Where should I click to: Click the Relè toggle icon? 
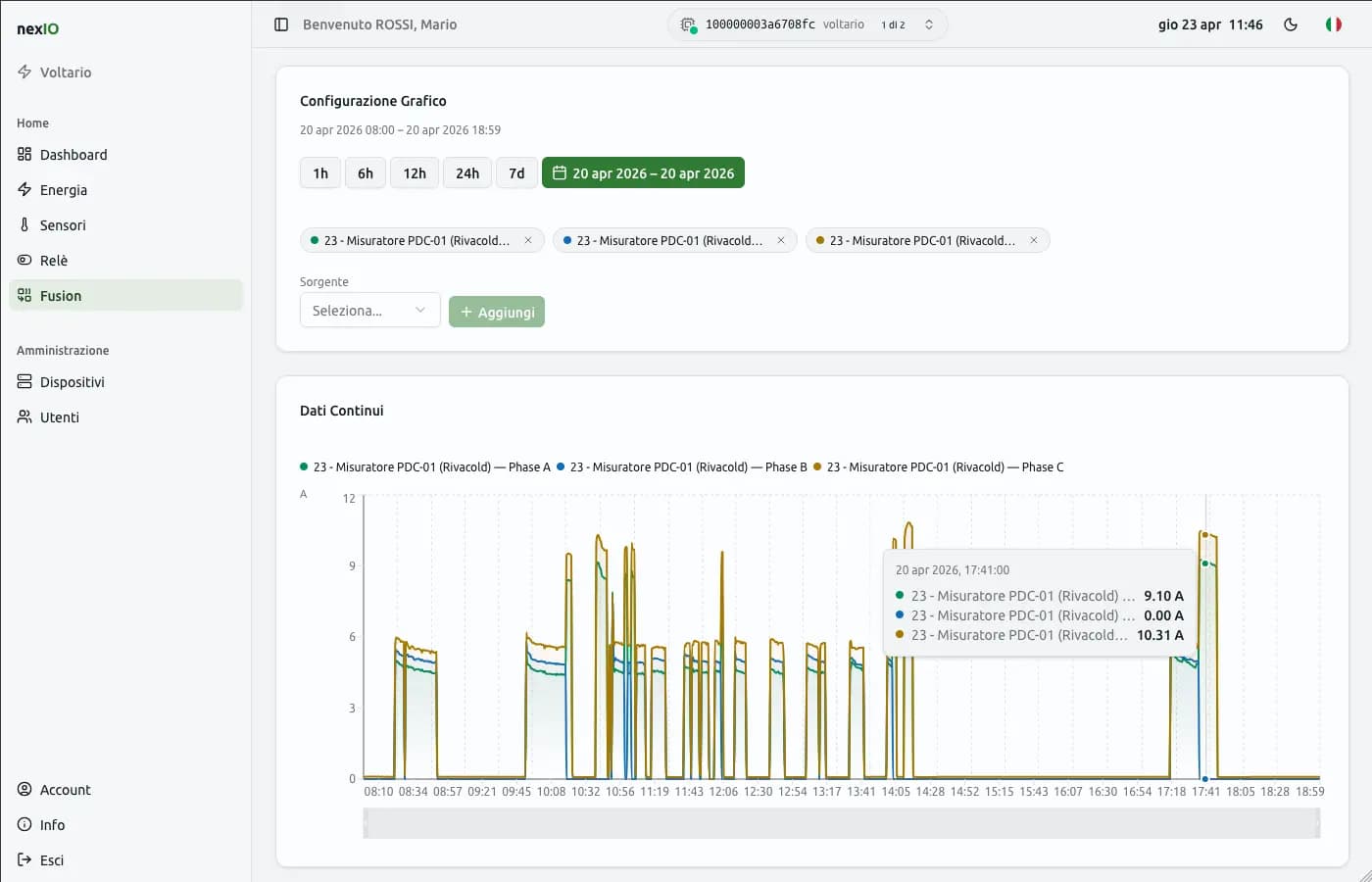pyautogui.click(x=24, y=261)
